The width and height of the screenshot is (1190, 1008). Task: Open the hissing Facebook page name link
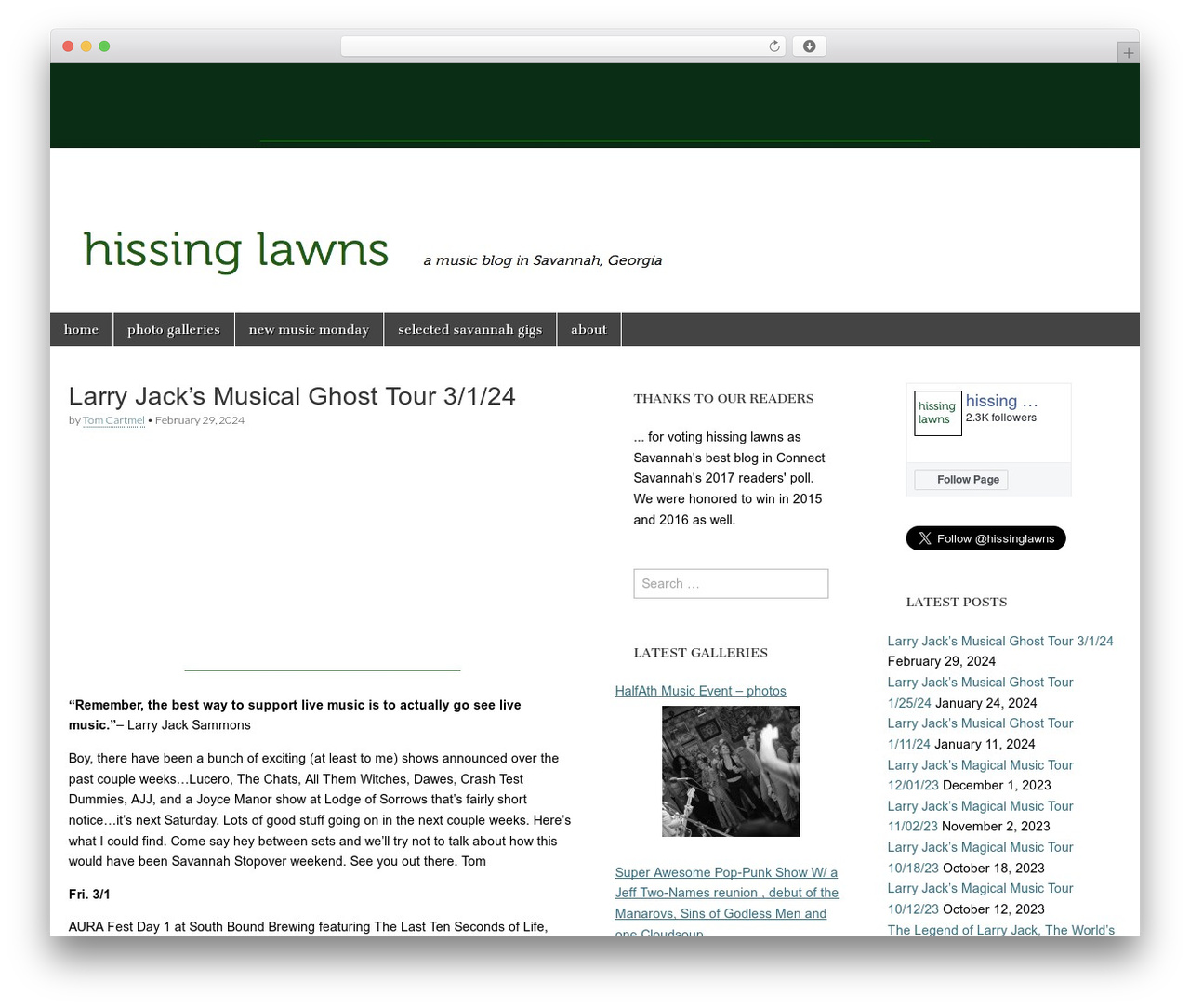click(1001, 401)
